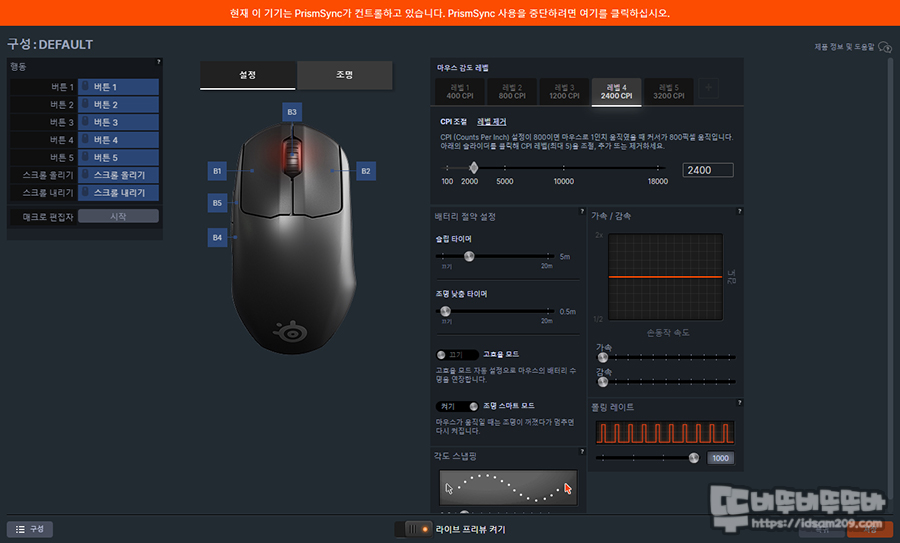The height and width of the screenshot is (543, 900).
Task: Open help for 배터리 절약 설정 panel
Action: (582, 211)
